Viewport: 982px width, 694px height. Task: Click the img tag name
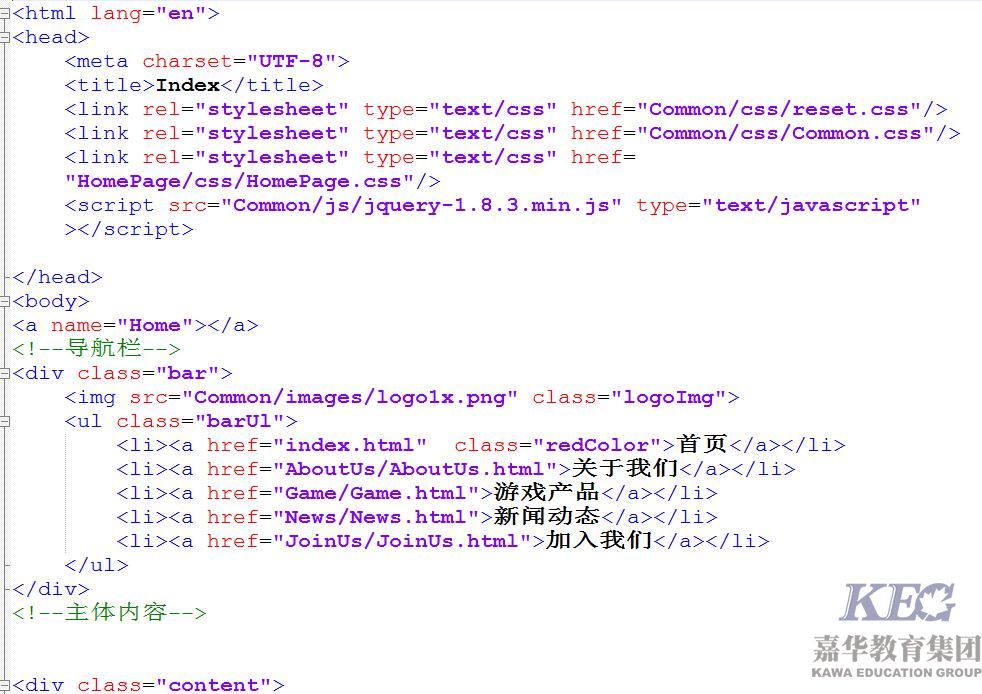click(x=96, y=398)
